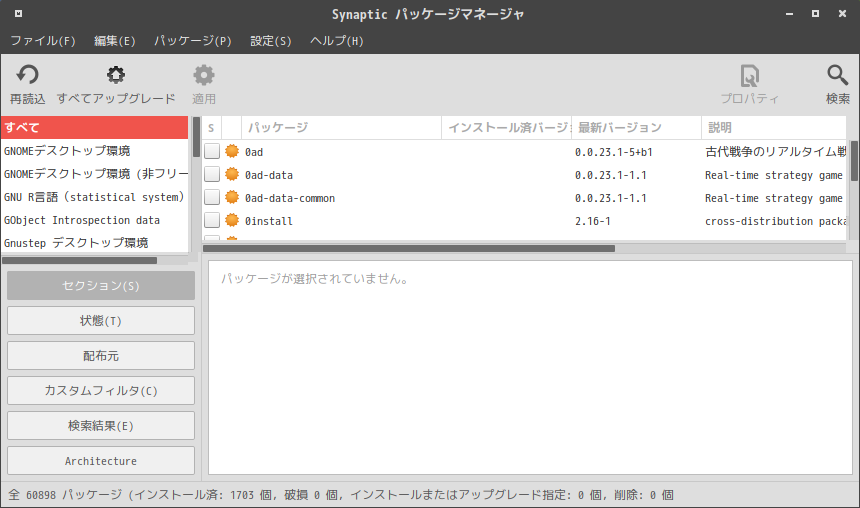Click the Architecture filter button
Viewport: 860px width, 508px height.
pyautogui.click(x=101, y=461)
